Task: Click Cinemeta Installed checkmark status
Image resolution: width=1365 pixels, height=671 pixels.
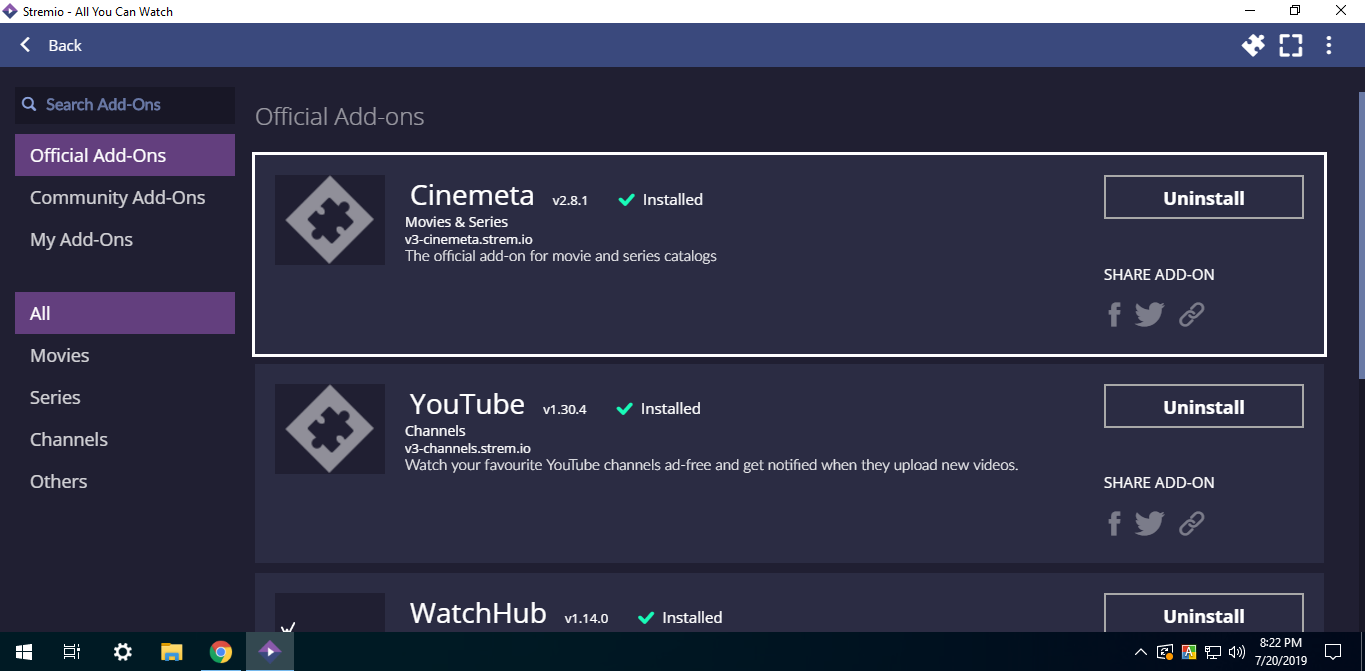Action: (x=660, y=199)
